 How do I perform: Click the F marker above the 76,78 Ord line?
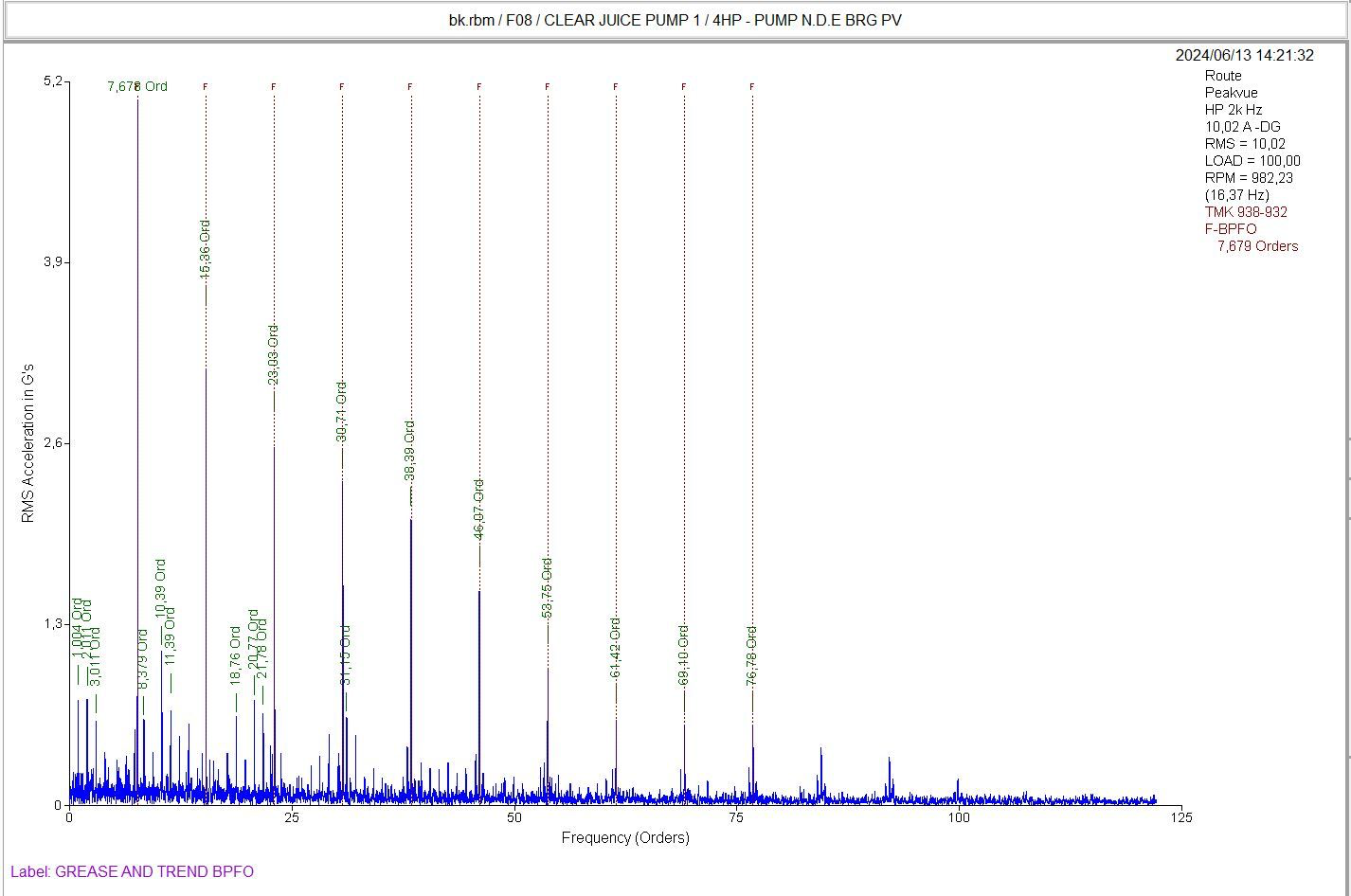[x=752, y=87]
